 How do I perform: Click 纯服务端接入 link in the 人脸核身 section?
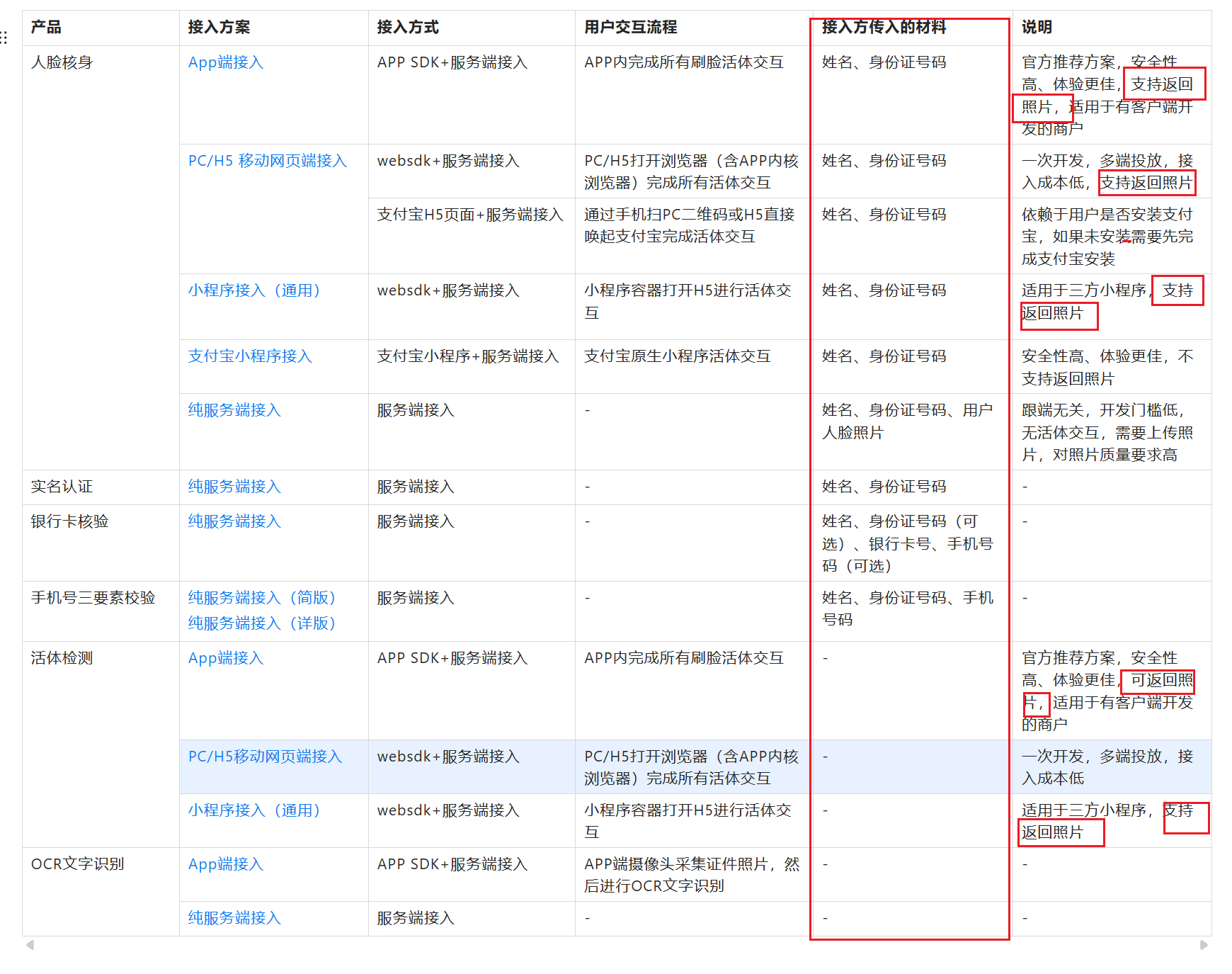point(234,410)
